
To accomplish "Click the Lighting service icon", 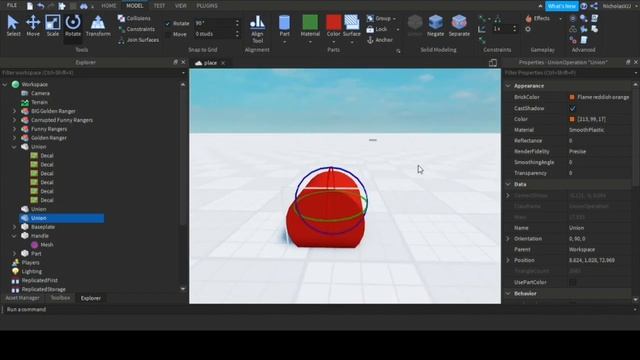I will tap(16, 271).
